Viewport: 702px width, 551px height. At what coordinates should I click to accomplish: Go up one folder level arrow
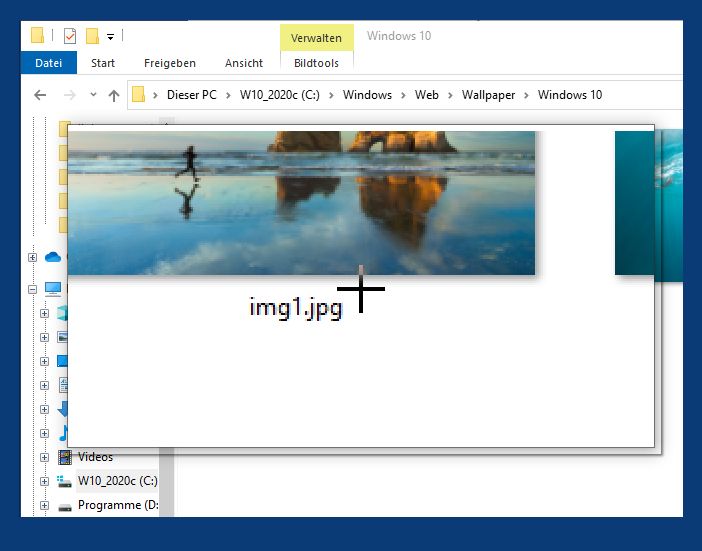coord(114,95)
